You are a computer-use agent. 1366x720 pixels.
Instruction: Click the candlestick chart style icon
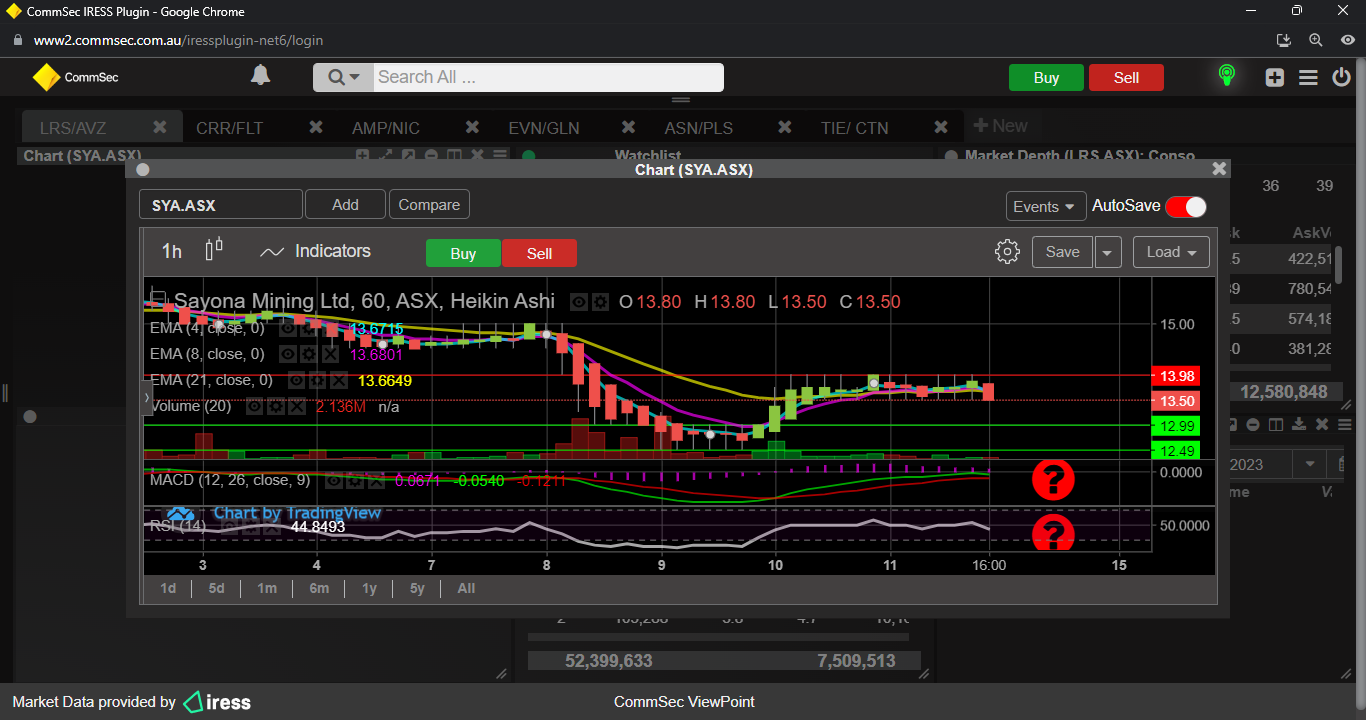click(214, 250)
